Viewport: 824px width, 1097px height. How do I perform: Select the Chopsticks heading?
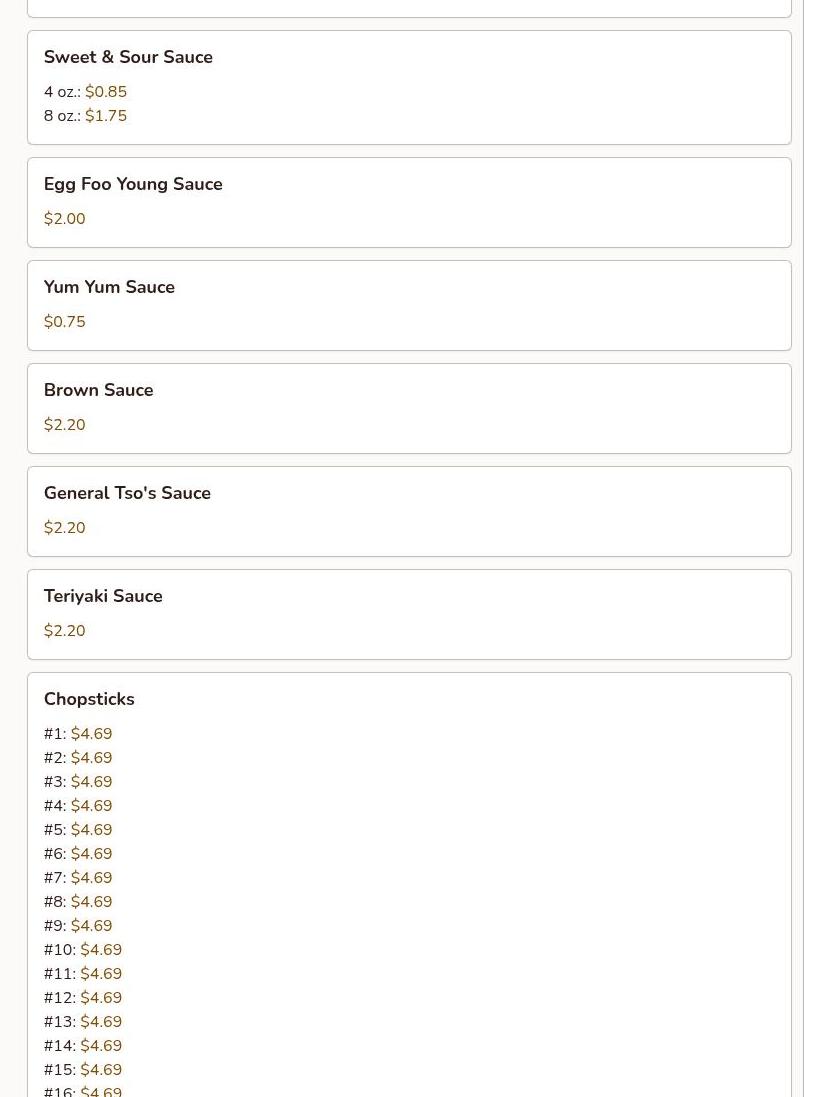89,699
